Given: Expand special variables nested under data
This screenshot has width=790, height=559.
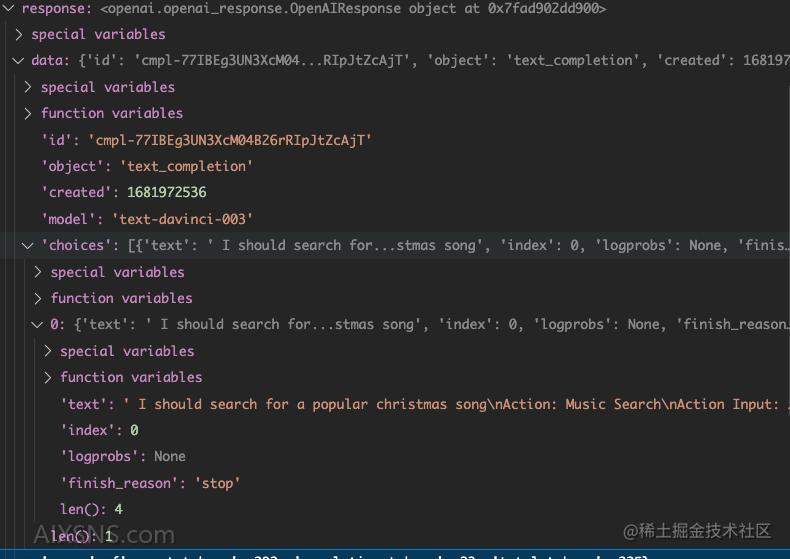Looking at the screenshot, I should (x=28, y=87).
